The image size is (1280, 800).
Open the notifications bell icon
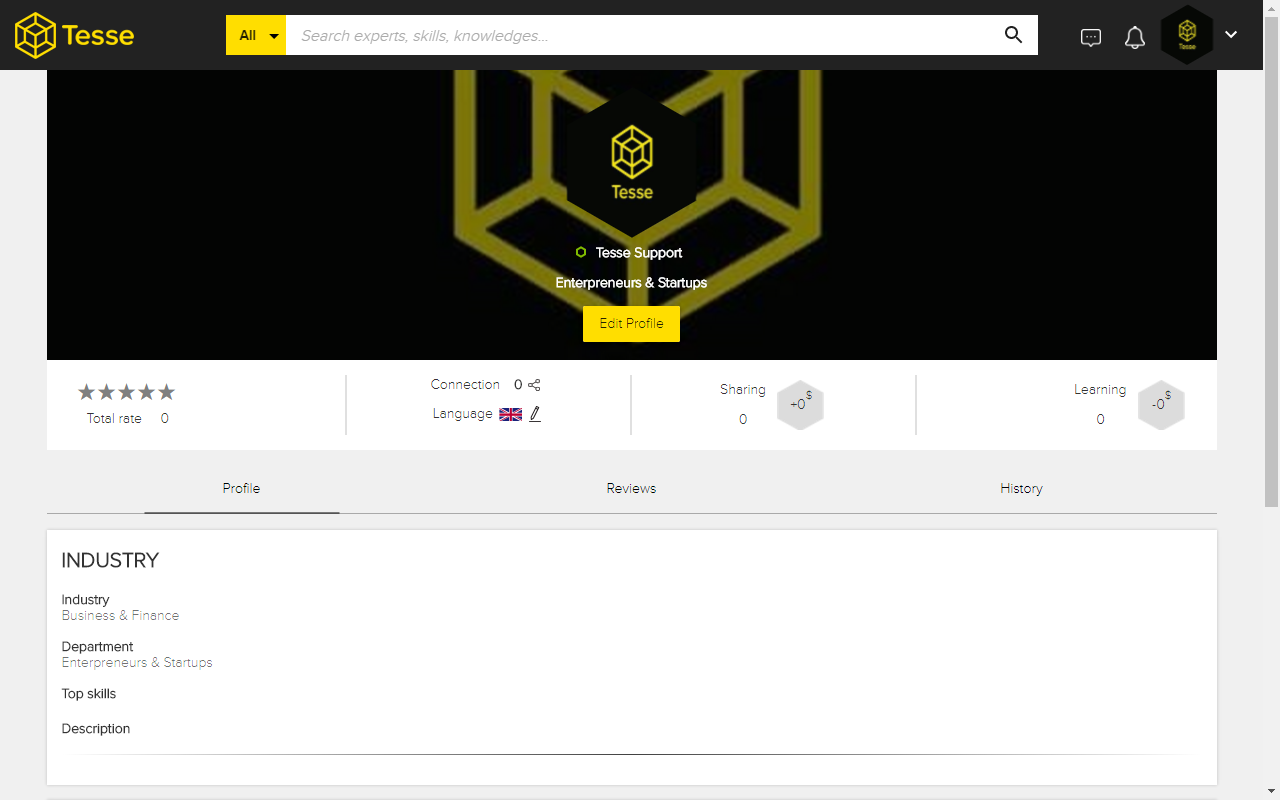tap(1135, 38)
